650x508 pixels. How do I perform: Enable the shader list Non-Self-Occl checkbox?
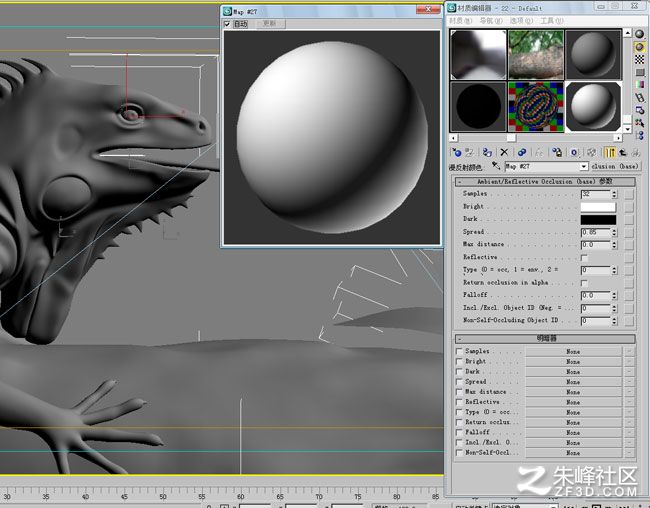459,453
